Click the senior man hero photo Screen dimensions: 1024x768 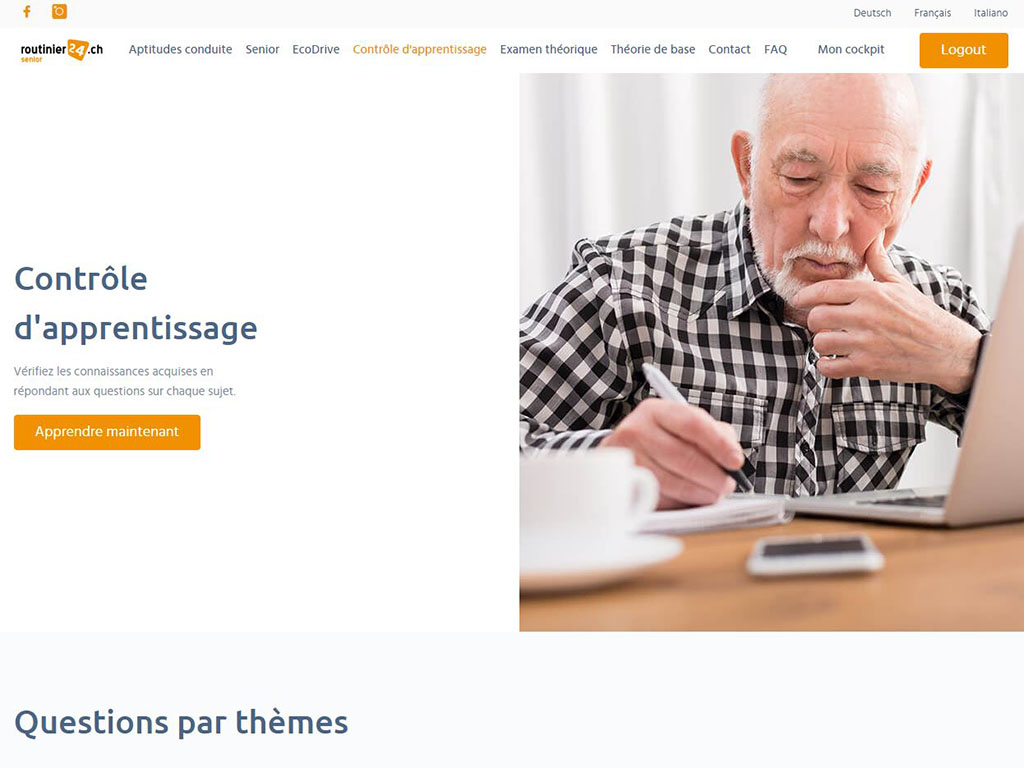point(771,352)
